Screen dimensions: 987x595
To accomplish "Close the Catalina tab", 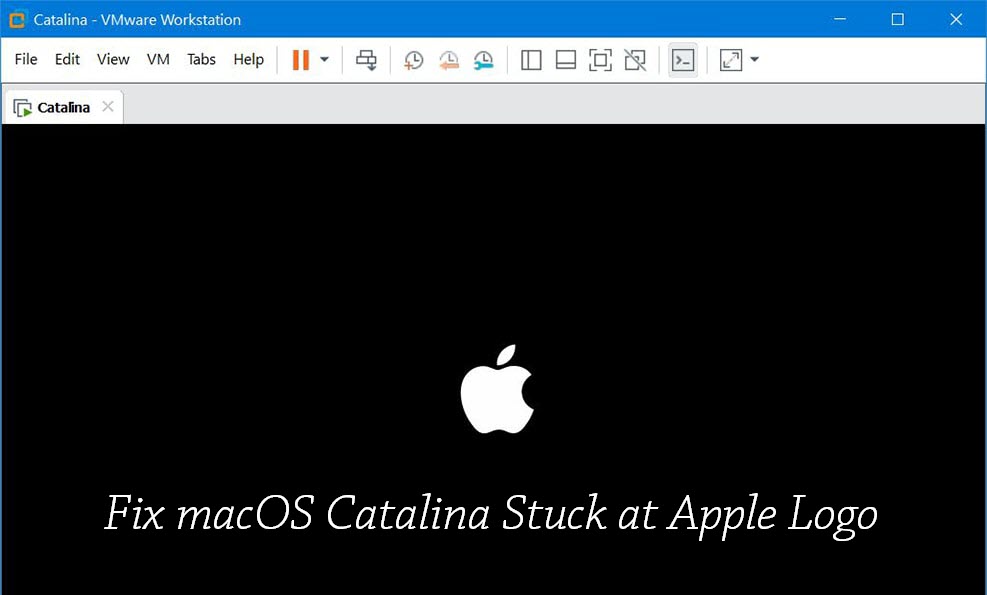I will [x=108, y=106].
